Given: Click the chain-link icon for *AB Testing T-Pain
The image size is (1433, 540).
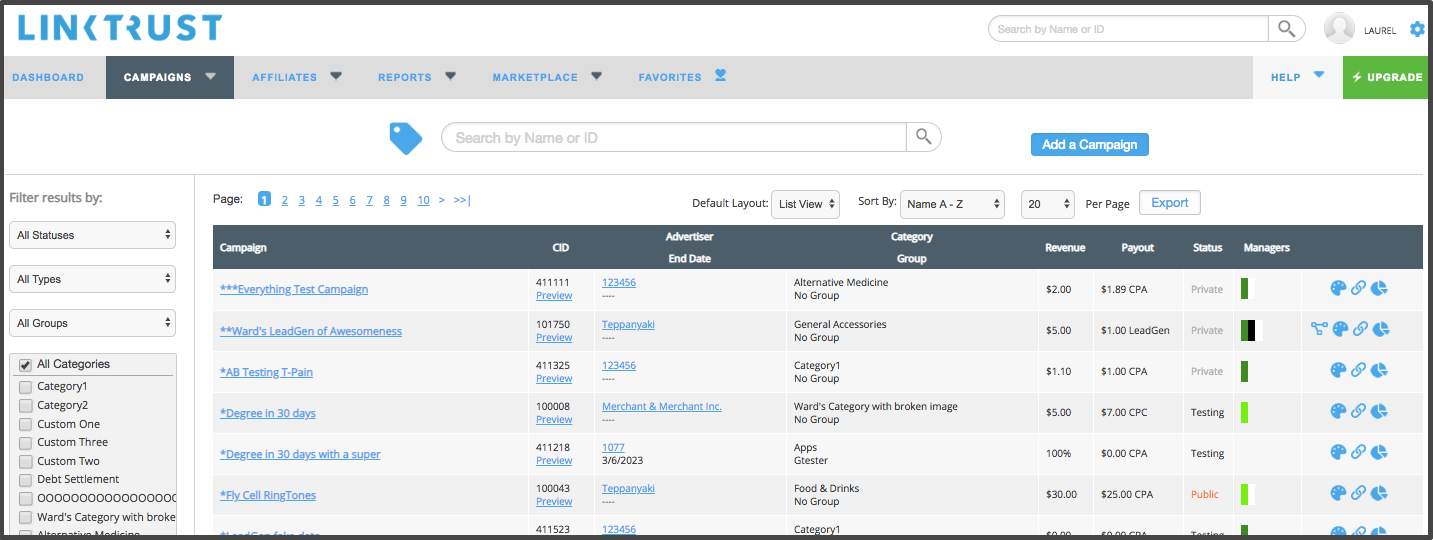Looking at the screenshot, I should tap(1358, 370).
